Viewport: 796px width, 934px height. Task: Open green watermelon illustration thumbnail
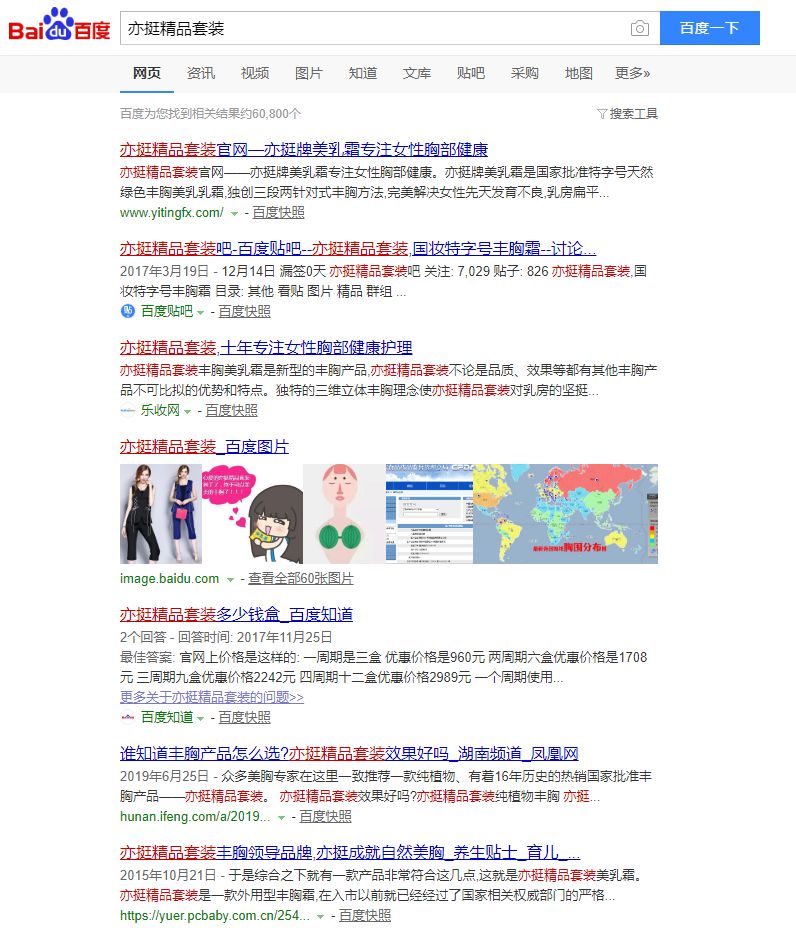[344, 513]
